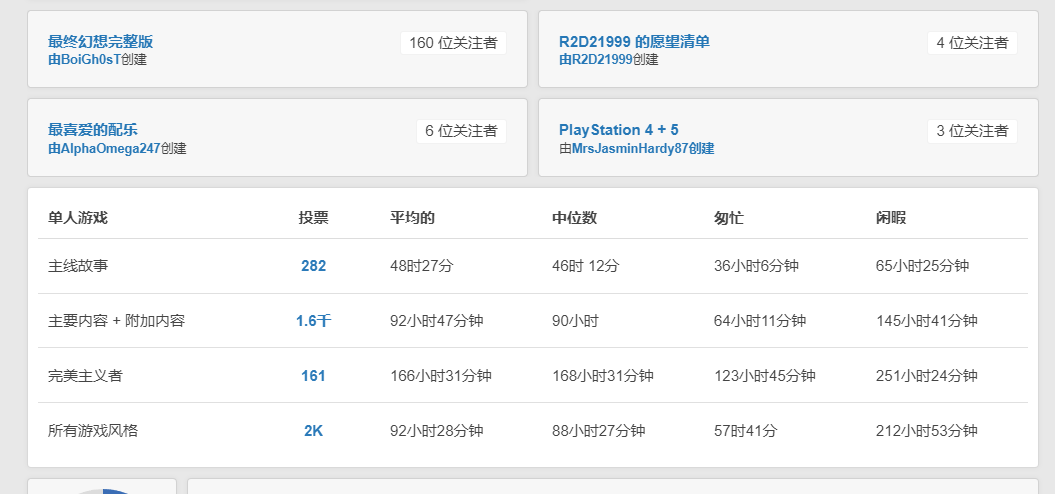Select the 投票 column header
The image size is (1055, 494).
[x=314, y=217]
